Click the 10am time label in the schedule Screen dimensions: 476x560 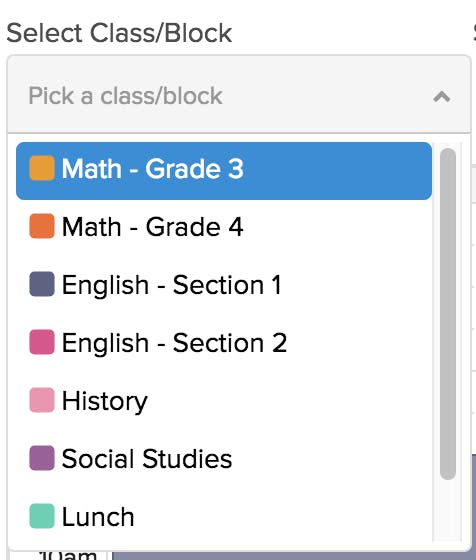click(68, 555)
